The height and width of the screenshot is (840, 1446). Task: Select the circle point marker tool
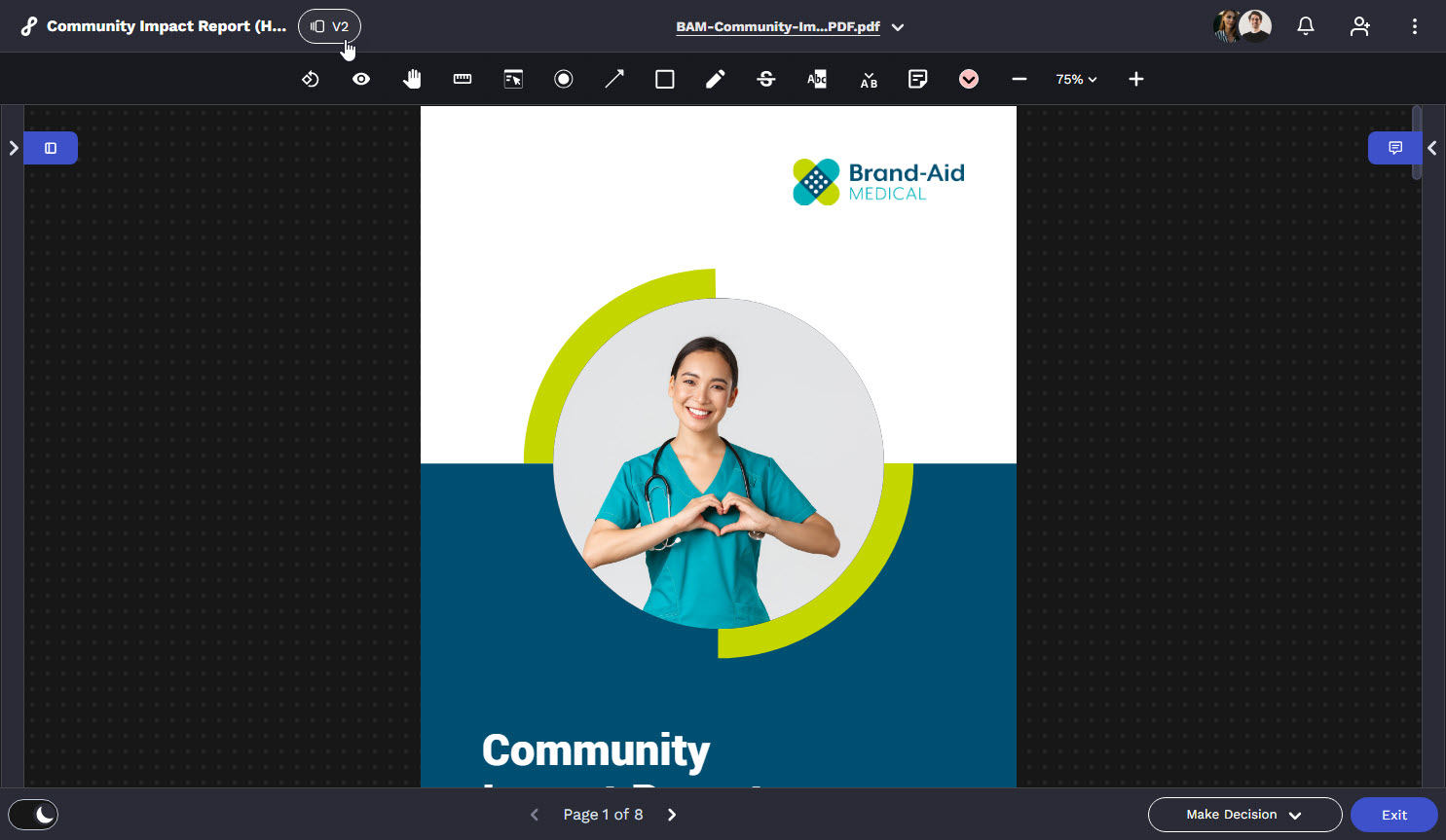(x=564, y=79)
